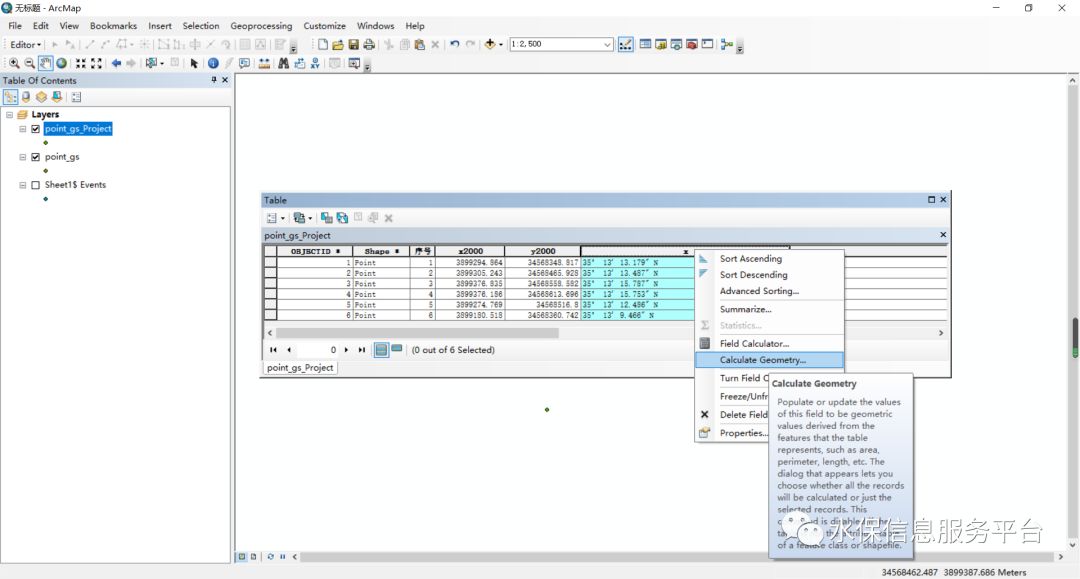1080x579 pixels.
Task: Close the point_gs_Project table pane
Action: 943,235
